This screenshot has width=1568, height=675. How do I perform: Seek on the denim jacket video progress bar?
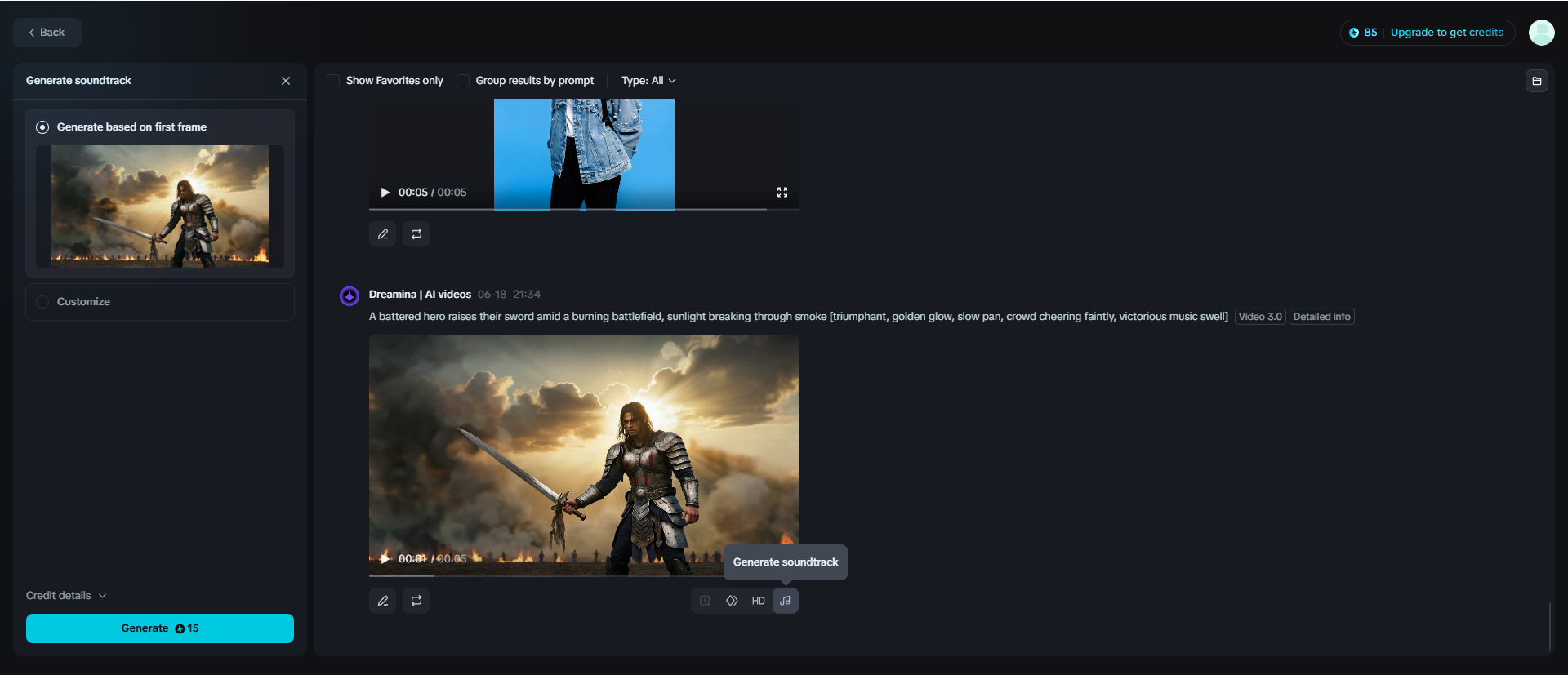(x=584, y=209)
